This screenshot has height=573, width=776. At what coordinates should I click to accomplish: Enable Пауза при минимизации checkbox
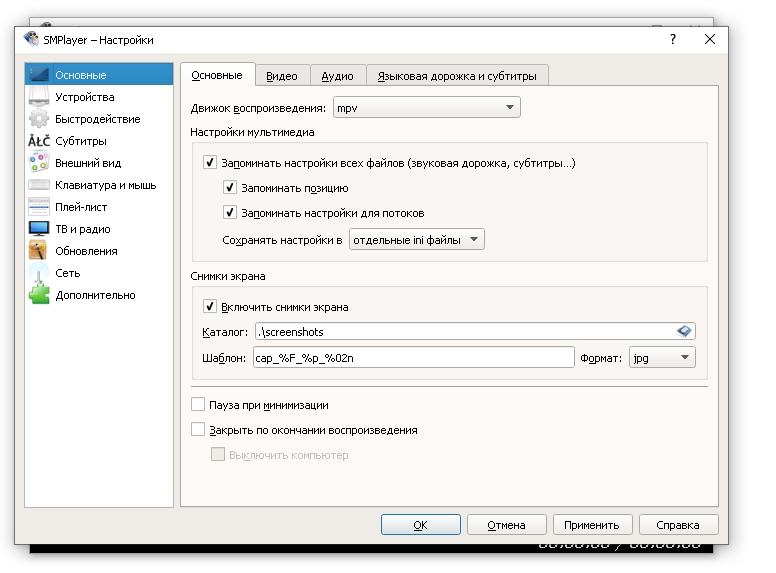click(198, 405)
